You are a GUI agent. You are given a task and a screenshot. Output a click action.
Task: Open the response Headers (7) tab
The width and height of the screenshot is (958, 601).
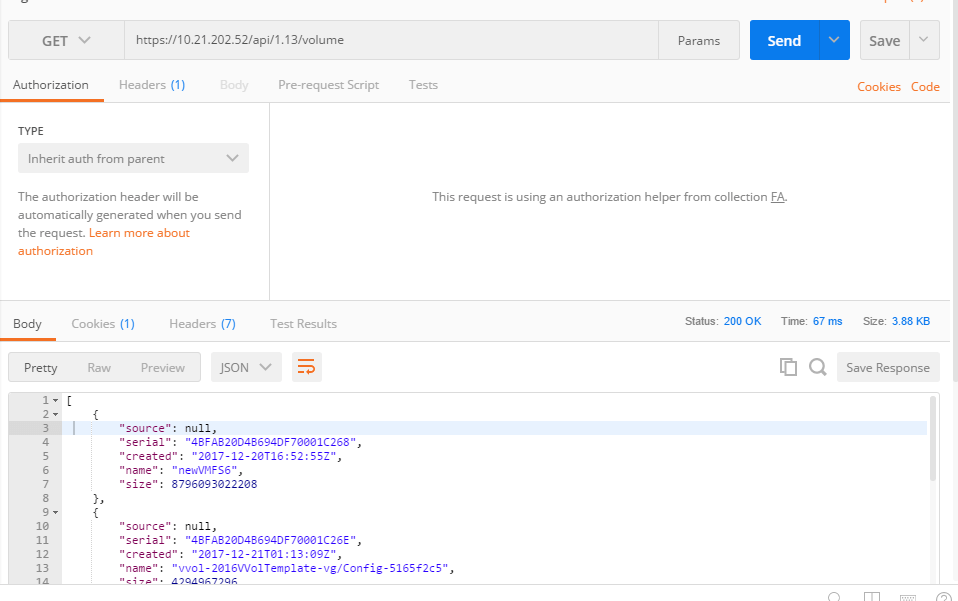click(202, 324)
